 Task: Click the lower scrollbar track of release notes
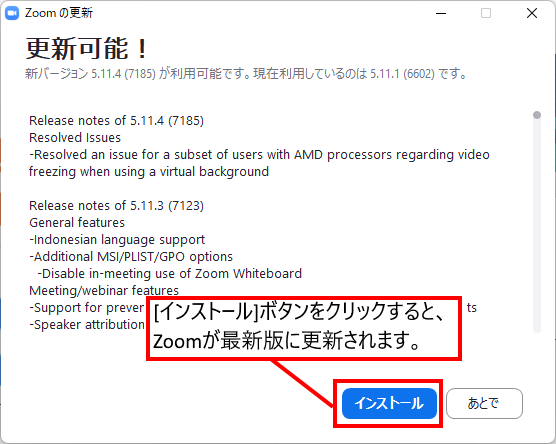(x=537, y=227)
